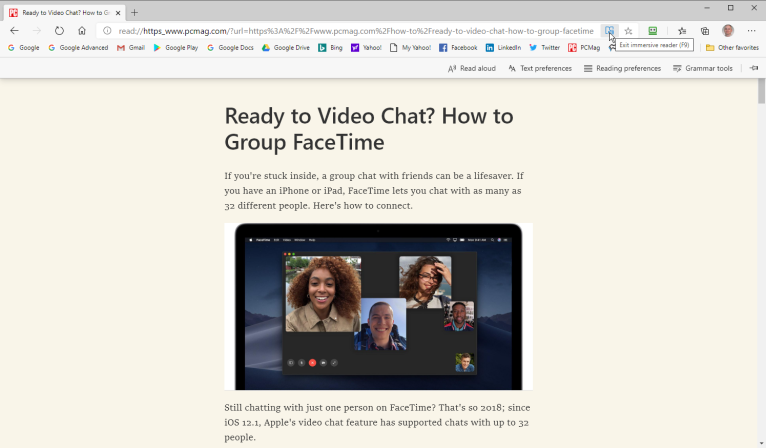Open the Google Drive bookmark
The height and width of the screenshot is (448, 766).
point(286,47)
